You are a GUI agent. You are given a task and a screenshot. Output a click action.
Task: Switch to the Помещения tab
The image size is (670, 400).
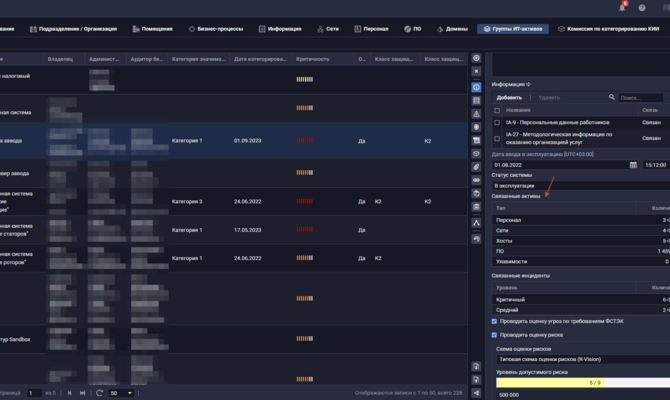(153, 29)
